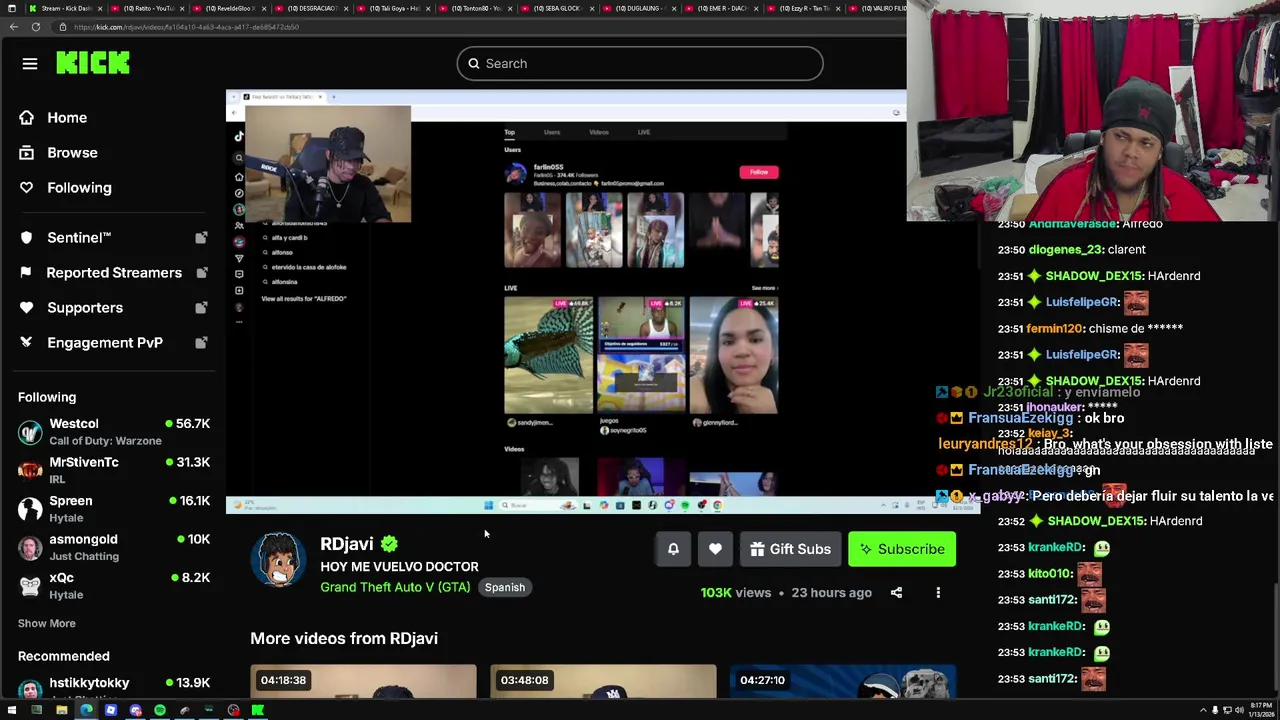This screenshot has width=1280, height=720.
Task: Open the video thumbnail with duration 04:27:10
Action: tap(843, 682)
